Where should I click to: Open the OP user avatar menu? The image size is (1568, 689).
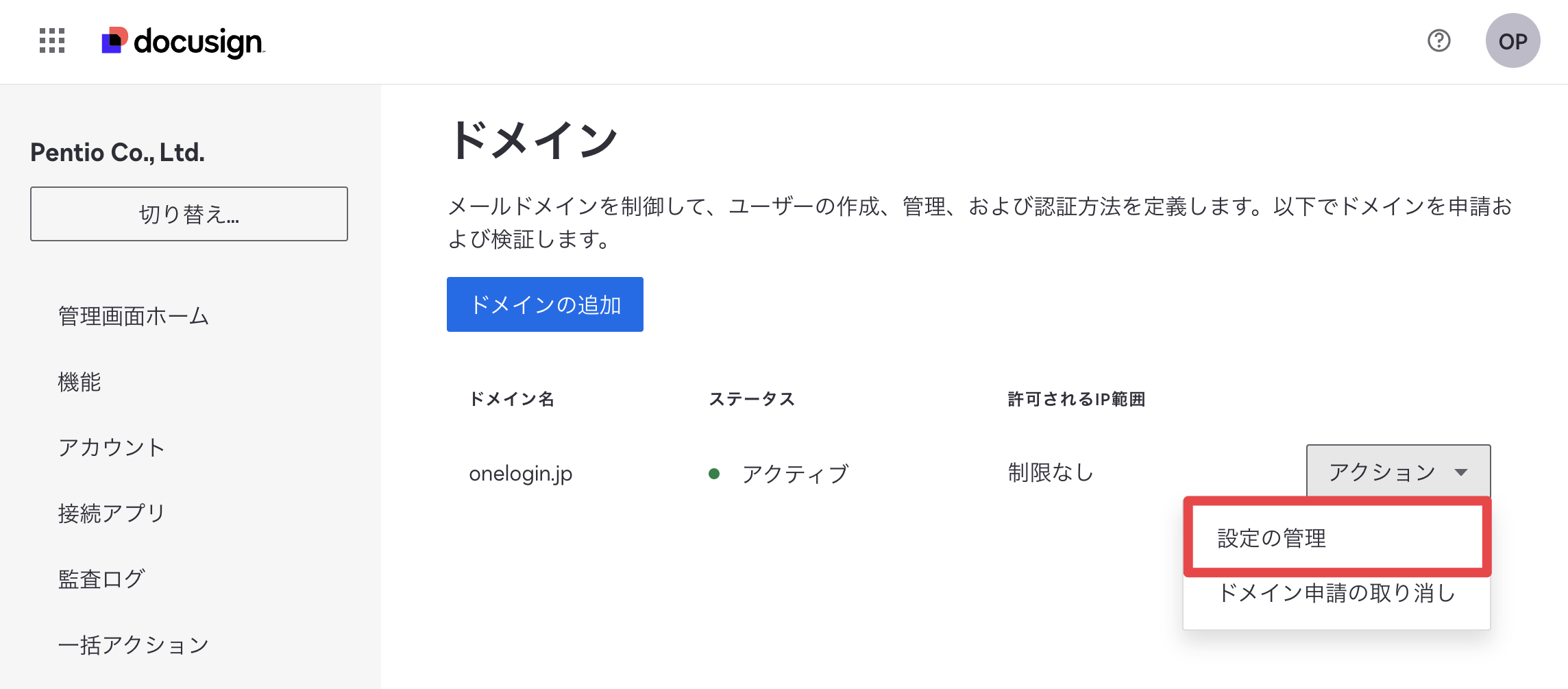[x=1512, y=41]
